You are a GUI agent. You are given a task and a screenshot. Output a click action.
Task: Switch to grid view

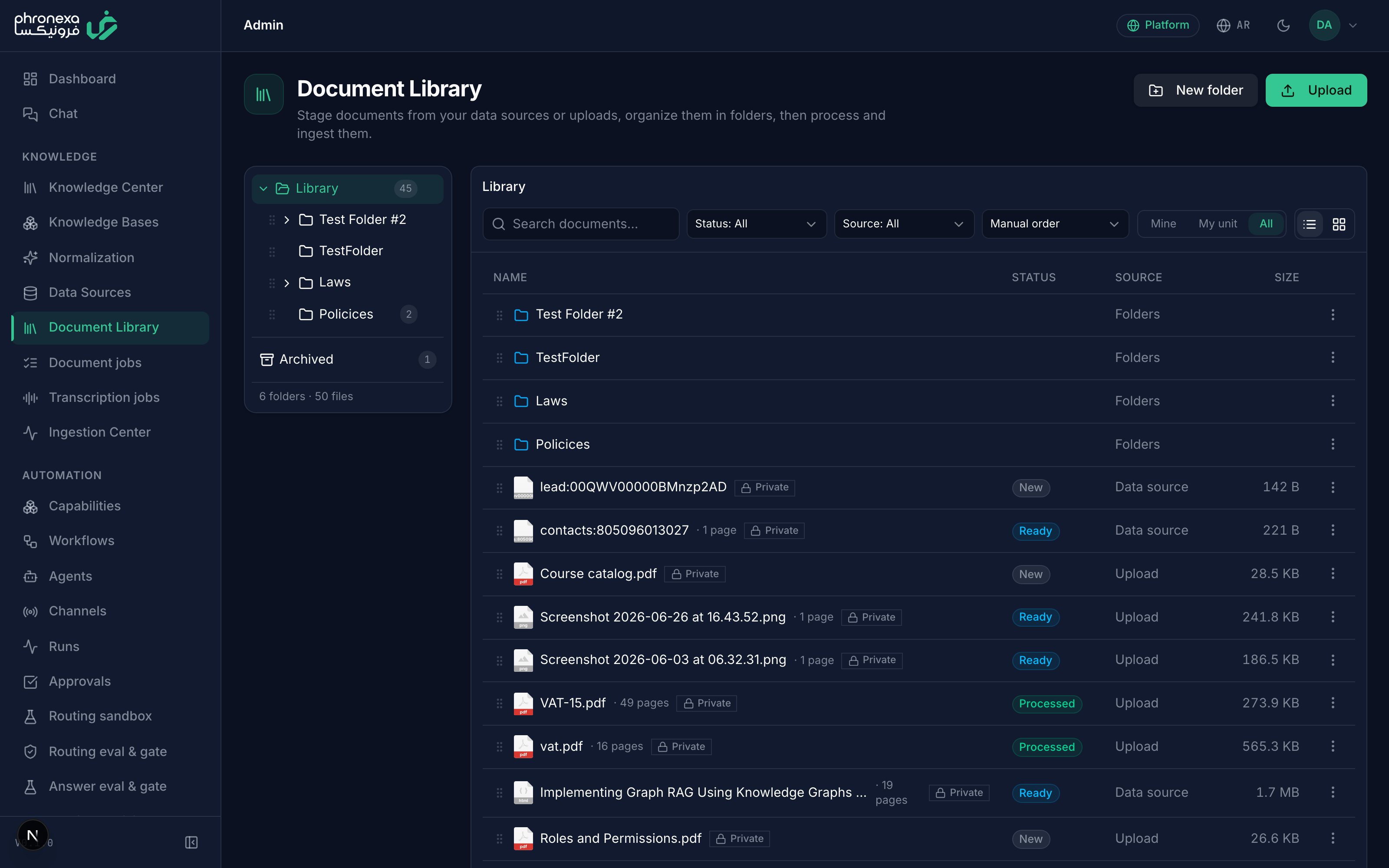tap(1339, 224)
